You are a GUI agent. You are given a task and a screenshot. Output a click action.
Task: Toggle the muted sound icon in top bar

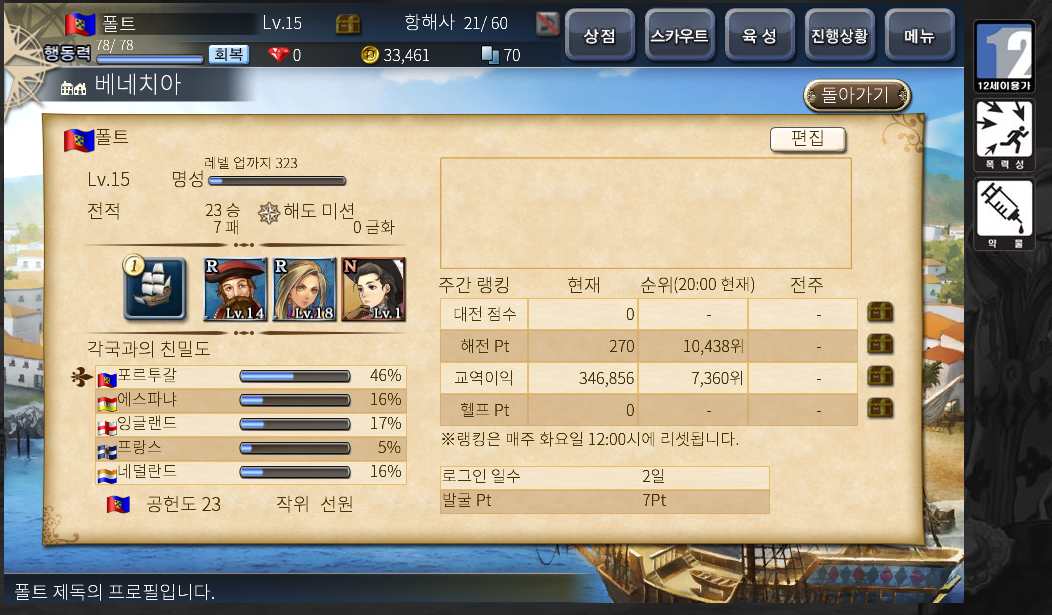547,25
